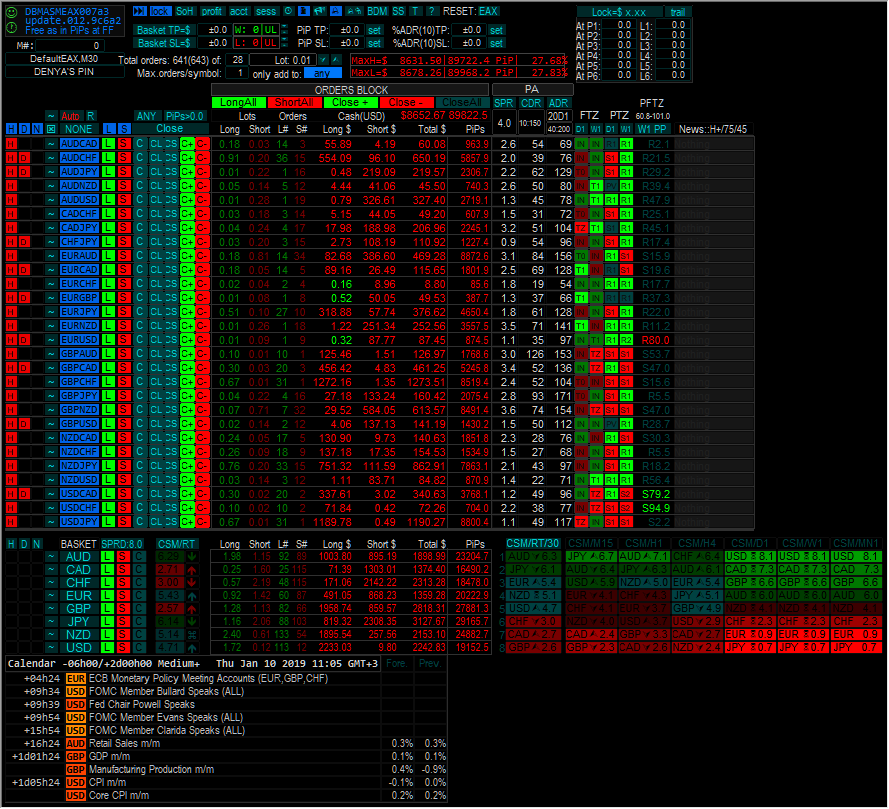Toggle the blue N header button
The width and height of the screenshot is (889, 809).
coord(37,129)
